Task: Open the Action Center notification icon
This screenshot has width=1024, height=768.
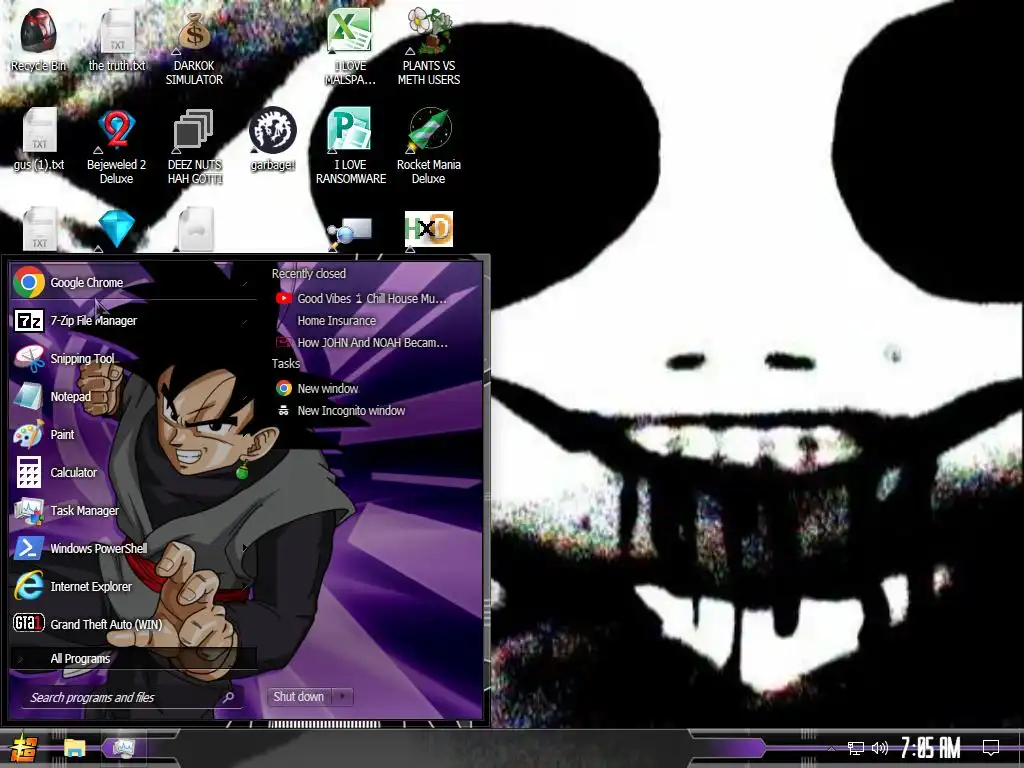Action: click(x=991, y=748)
